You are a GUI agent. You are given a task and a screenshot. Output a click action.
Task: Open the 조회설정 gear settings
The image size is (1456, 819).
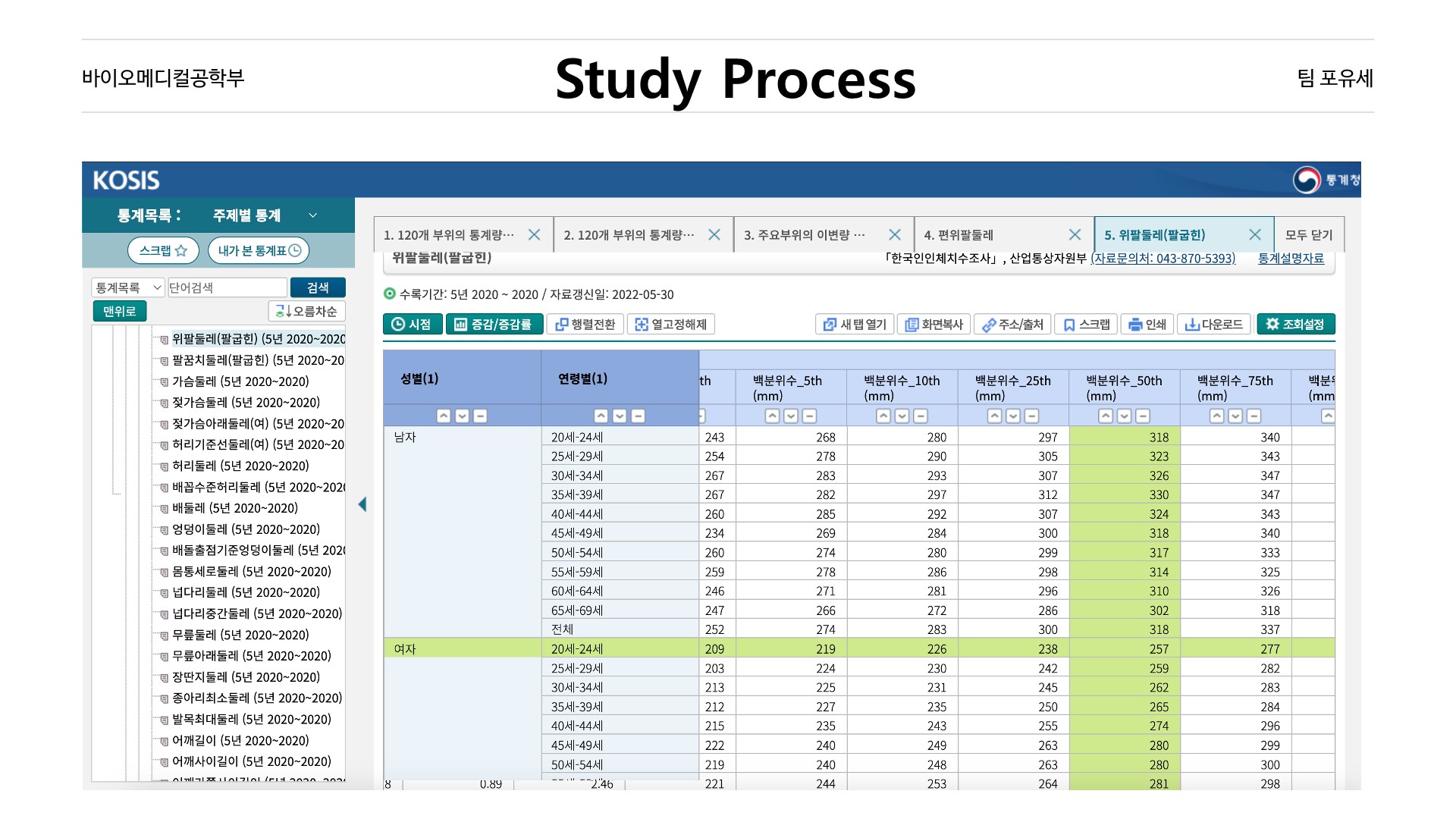point(1295,325)
